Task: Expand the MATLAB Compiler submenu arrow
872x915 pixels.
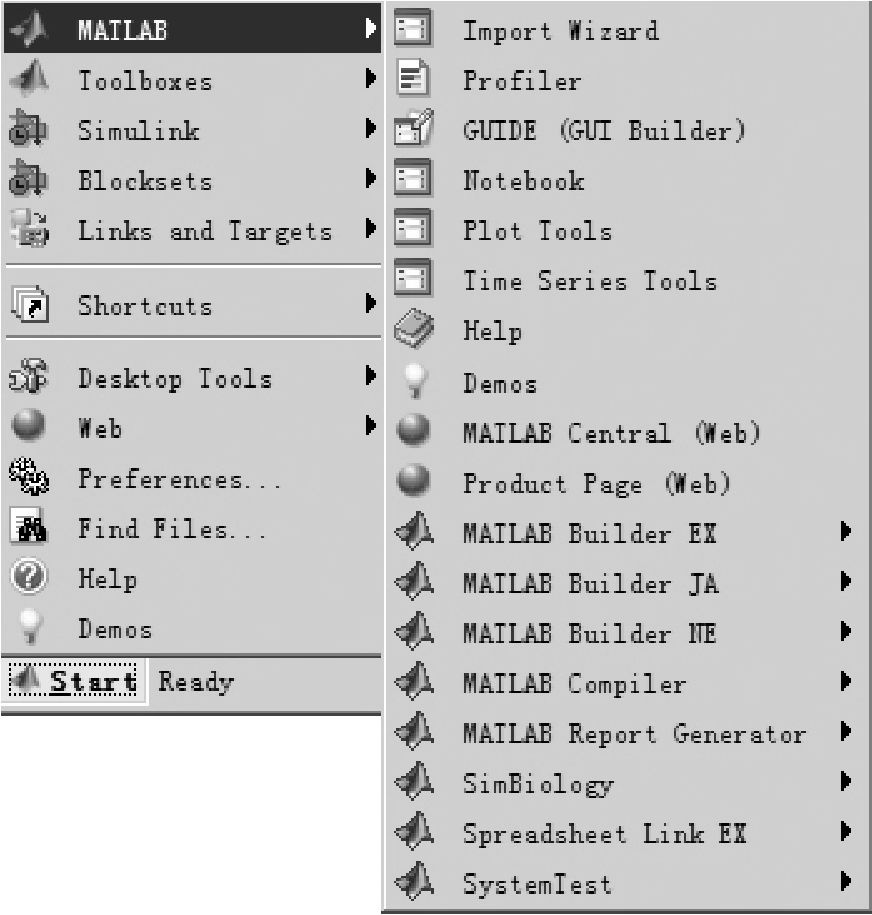Action: [846, 683]
